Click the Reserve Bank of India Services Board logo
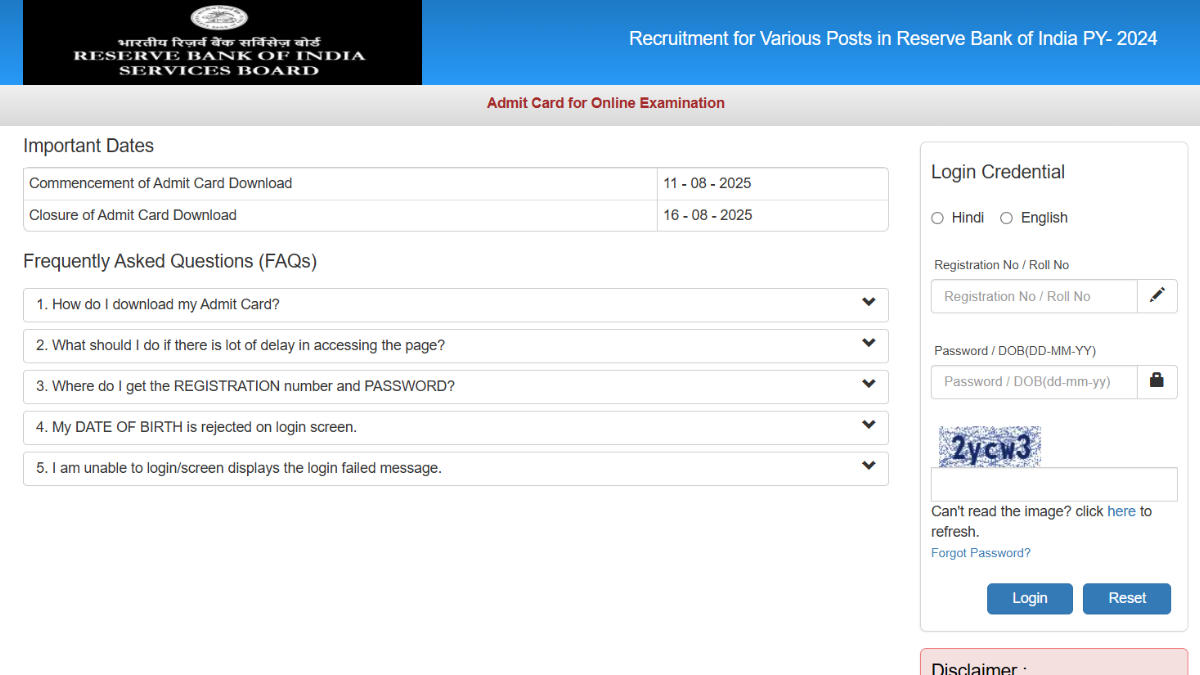Screen dimensions: 1200x675 tap(222, 42)
